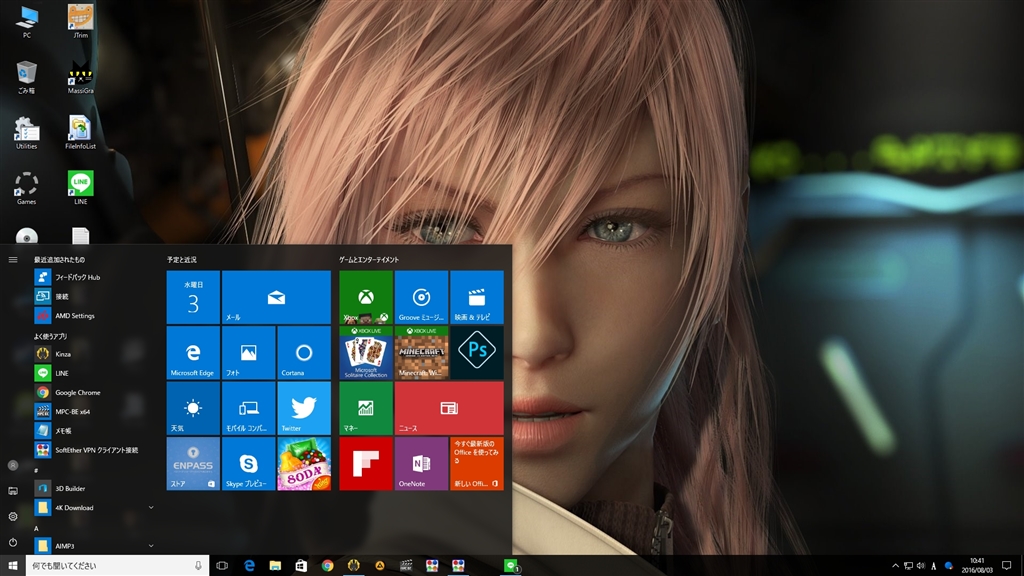Open 3D Builder from the app list

tap(94, 488)
